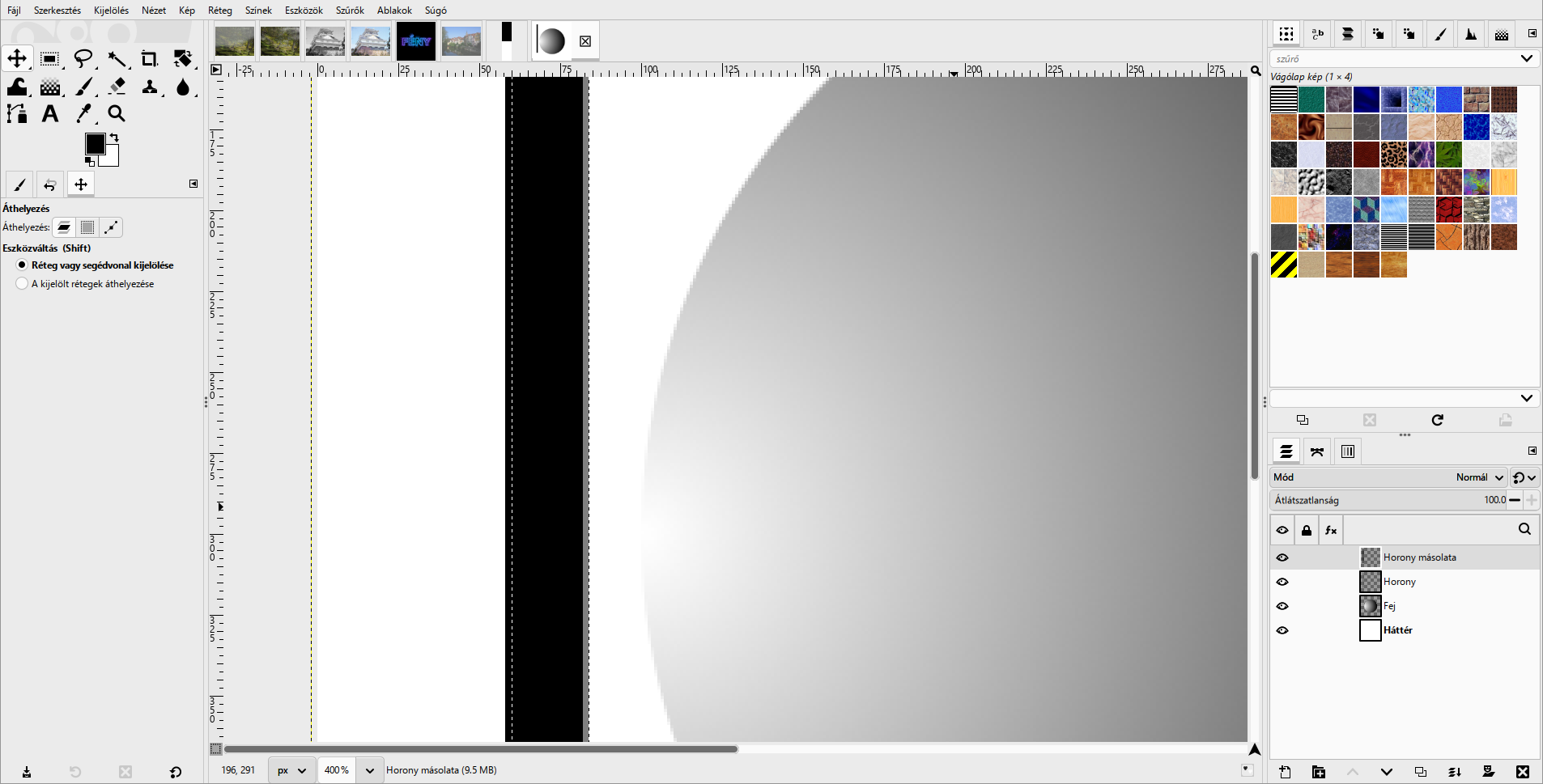Hide the Horony másolata layer
Viewport: 1543px width, 784px height.
click(1282, 557)
